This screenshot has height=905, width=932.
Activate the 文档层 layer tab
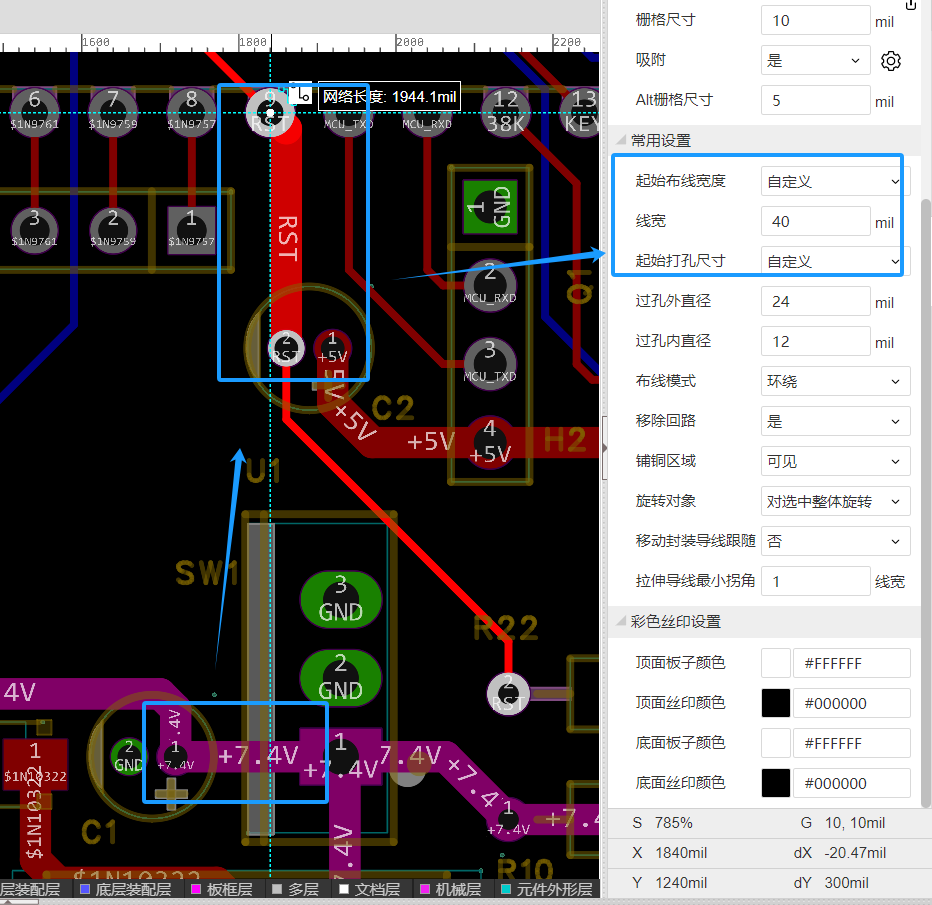pyautogui.click(x=370, y=889)
